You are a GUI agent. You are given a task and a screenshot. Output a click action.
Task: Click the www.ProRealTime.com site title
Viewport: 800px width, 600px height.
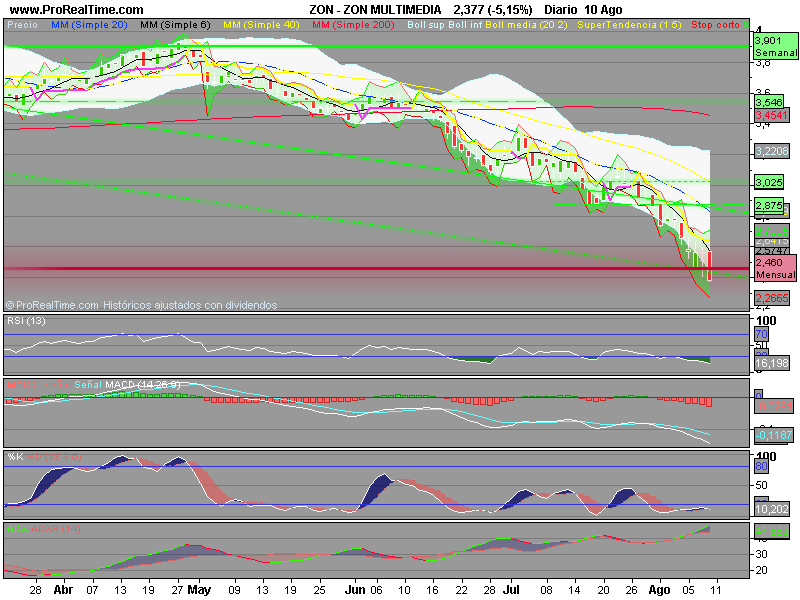(x=77, y=10)
